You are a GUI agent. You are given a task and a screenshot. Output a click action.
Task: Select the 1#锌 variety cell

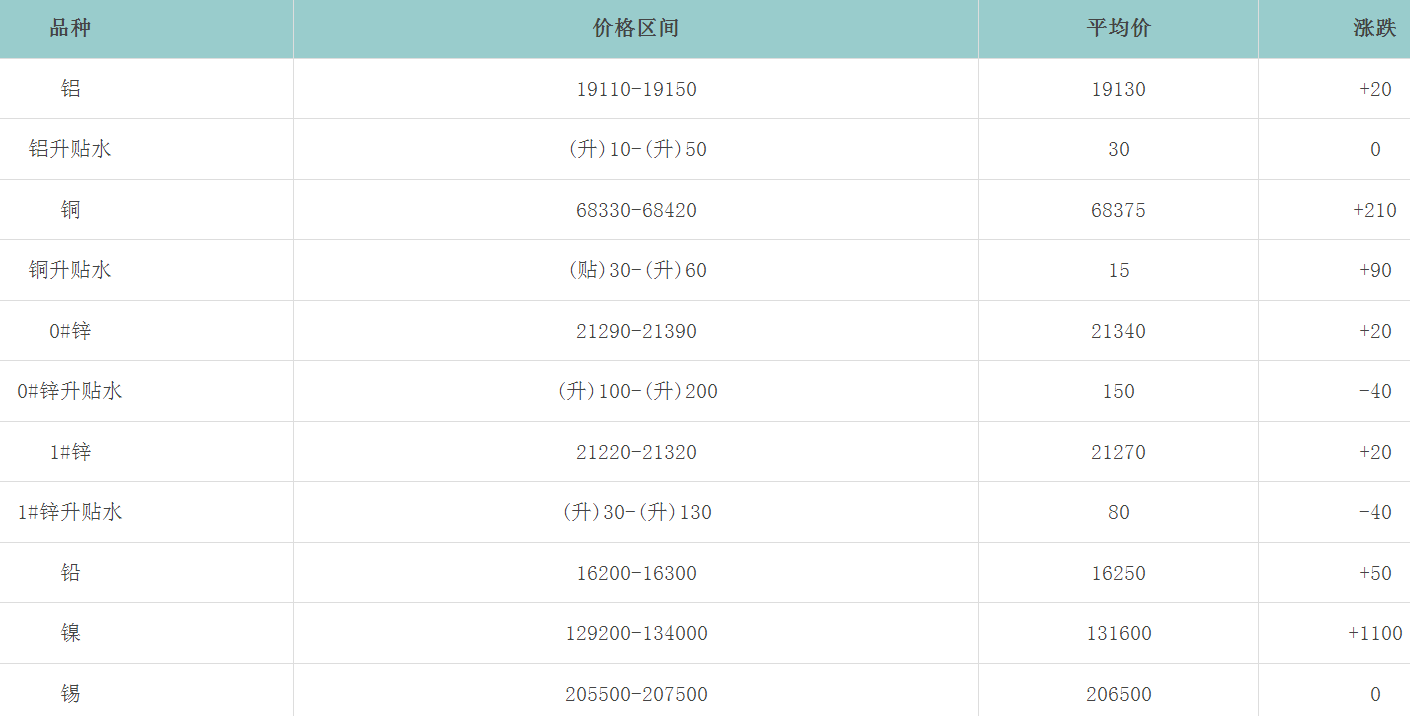pos(70,452)
